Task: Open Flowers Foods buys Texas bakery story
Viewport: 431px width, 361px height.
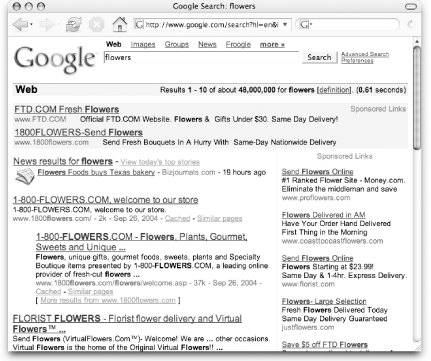Action: point(96,172)
